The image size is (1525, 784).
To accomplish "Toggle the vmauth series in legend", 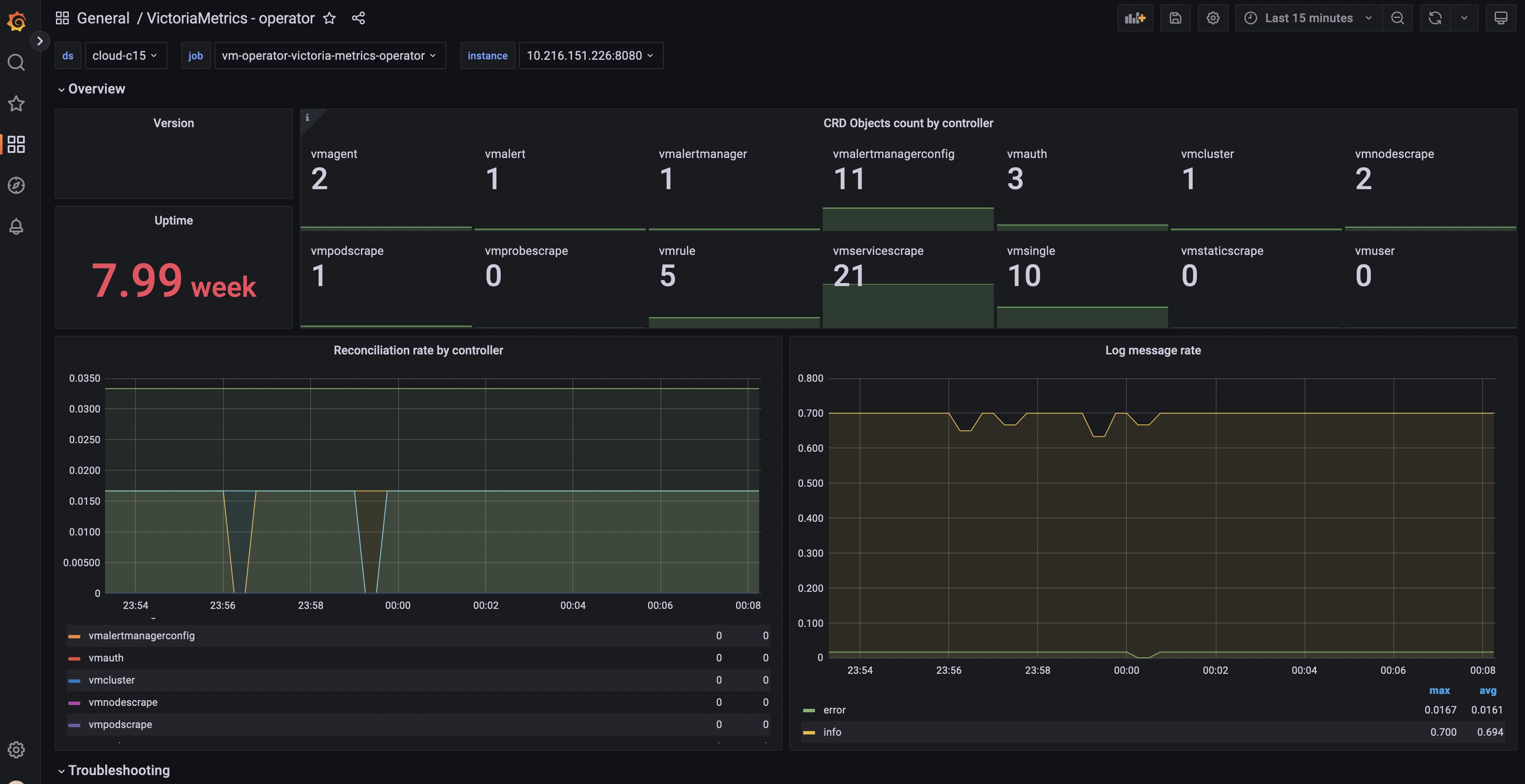I will [x=106, y=658].
